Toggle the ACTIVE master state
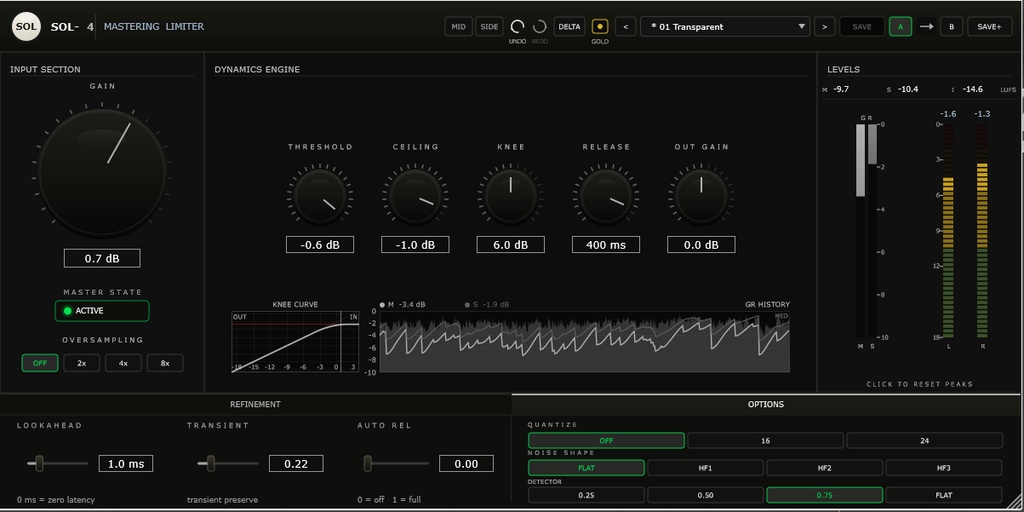Screen dimensions: 1024x512 point(102,311)
